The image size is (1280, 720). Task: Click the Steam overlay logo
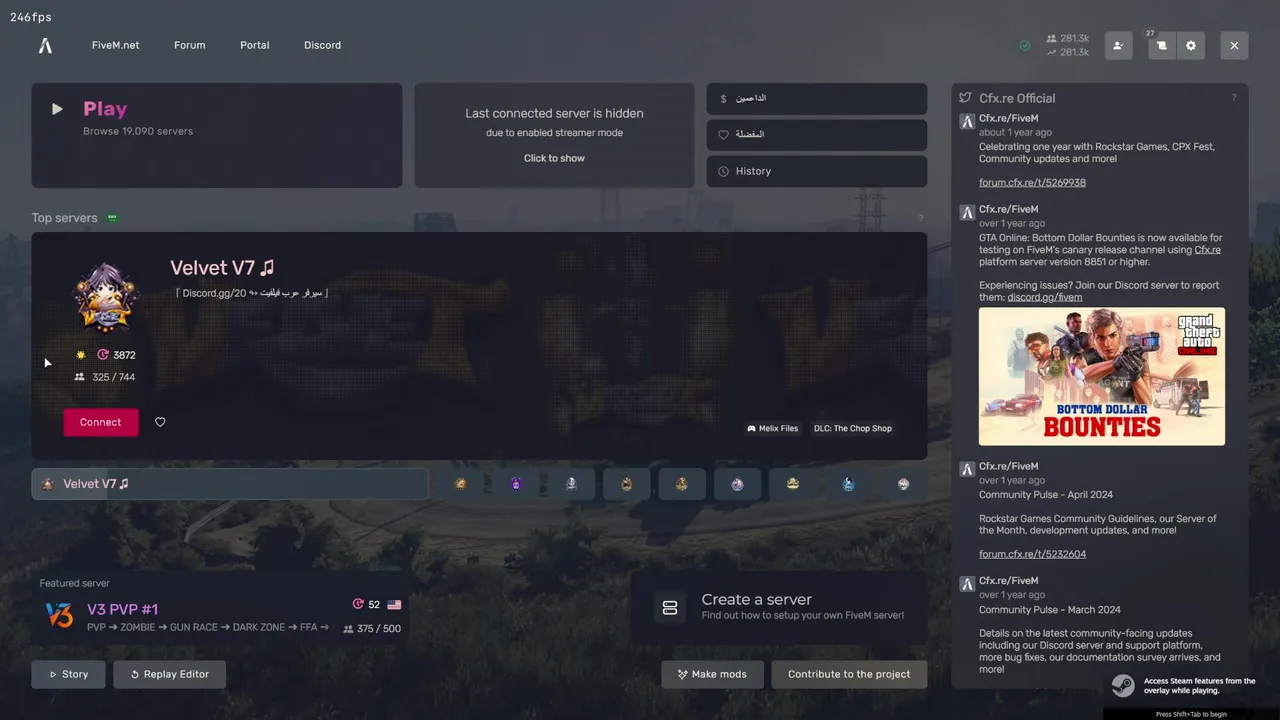(x=1123, y=686)
